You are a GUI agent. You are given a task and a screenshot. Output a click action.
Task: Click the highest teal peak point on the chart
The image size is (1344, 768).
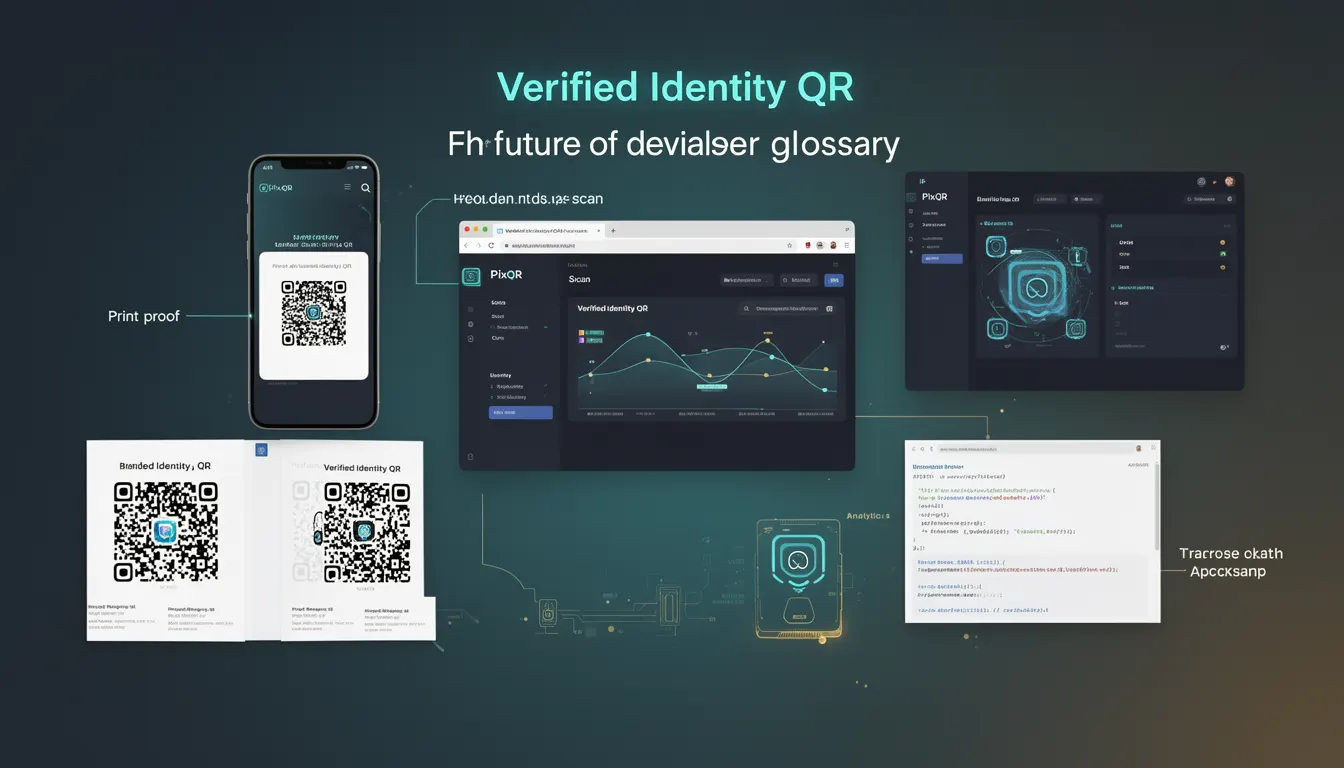[x=648, y=334]
